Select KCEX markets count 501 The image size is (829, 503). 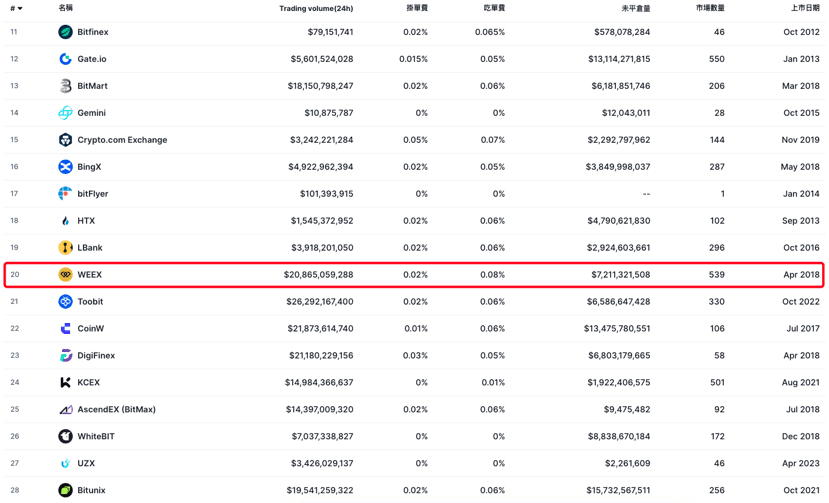point(717,382)
